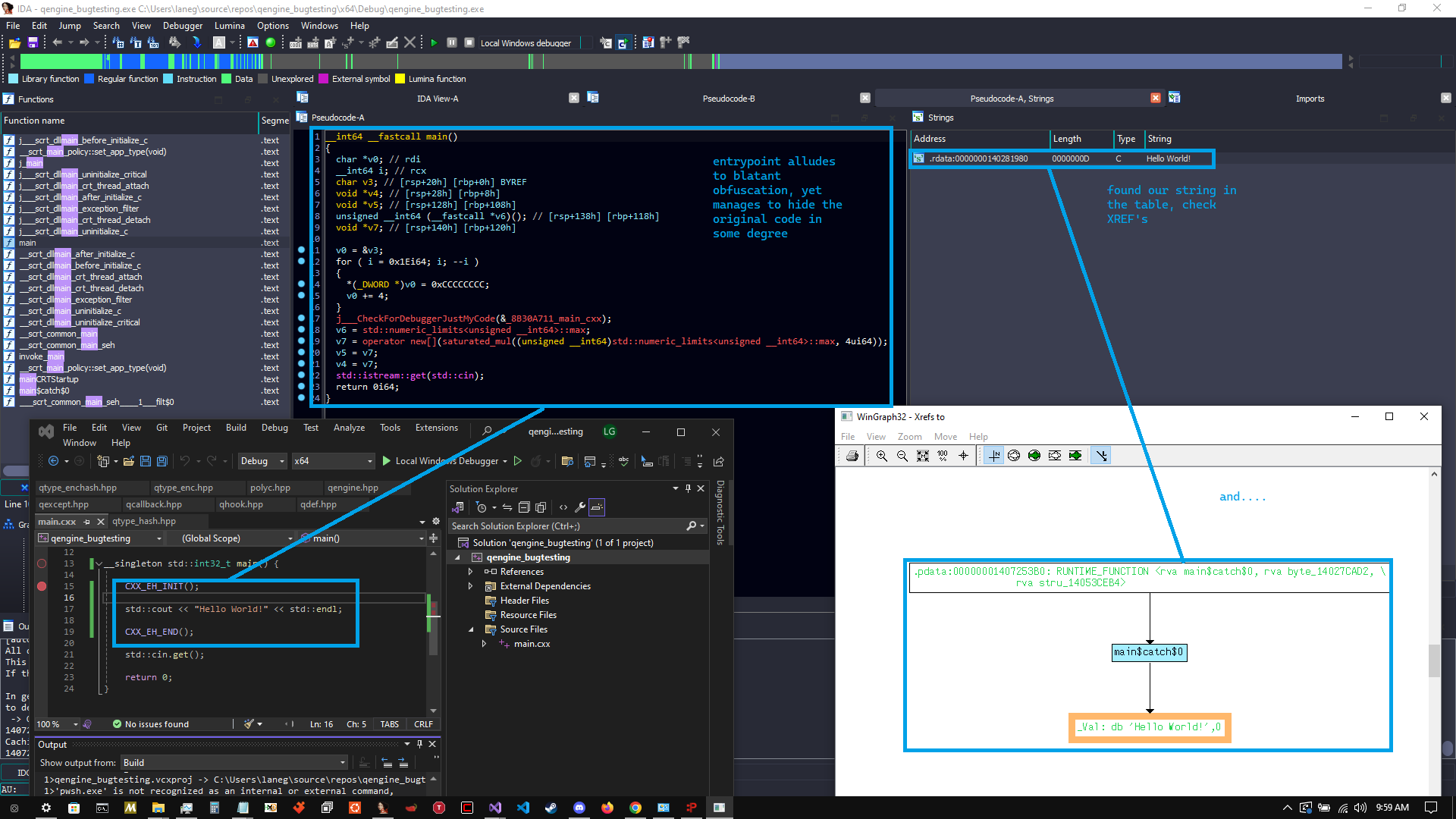
Task: Select the WinGraph32 fit-to-window icon
Action: point(923,455)
